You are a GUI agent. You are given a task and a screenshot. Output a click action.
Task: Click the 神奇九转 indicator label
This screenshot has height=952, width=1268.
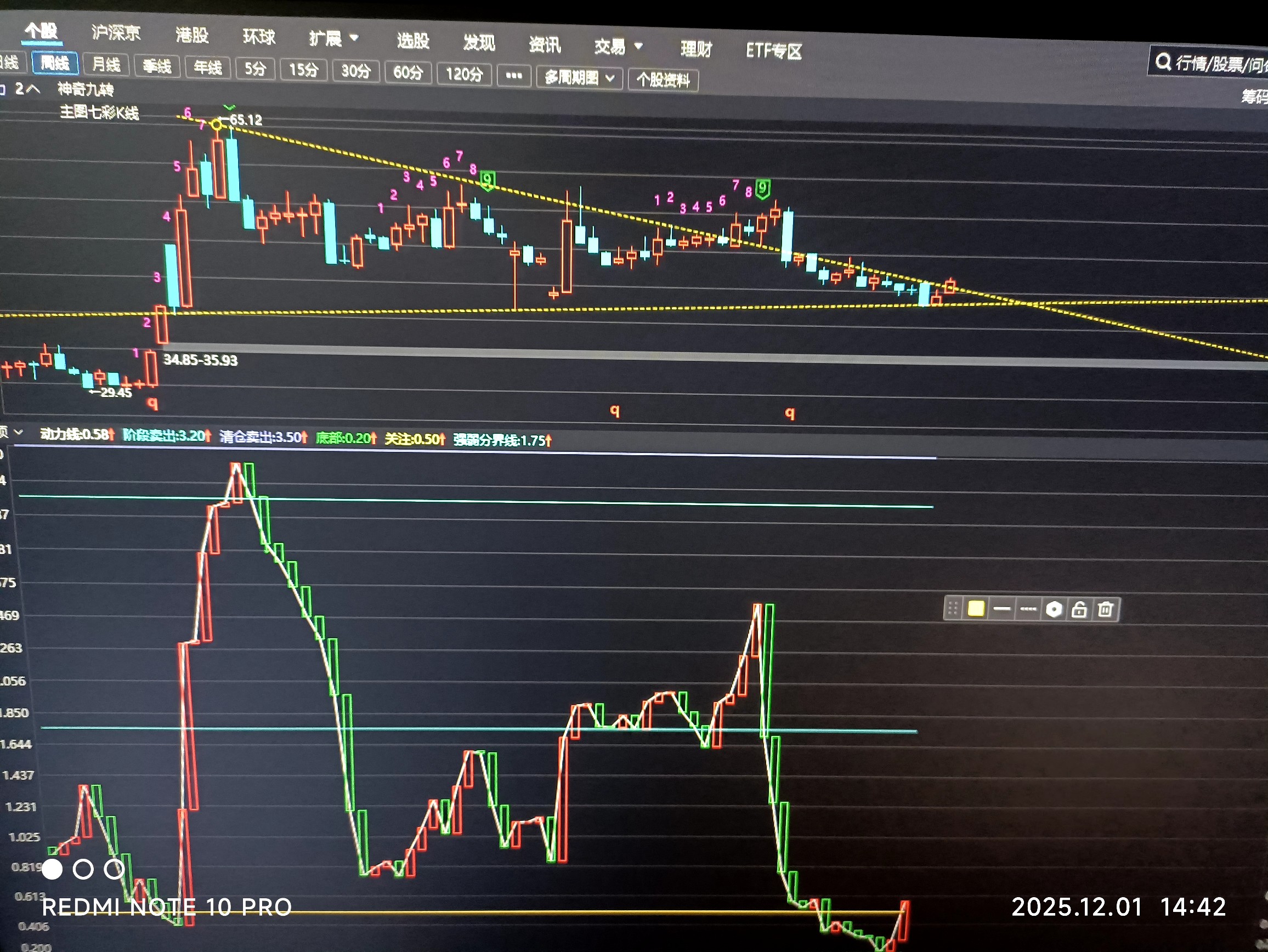[86, 89]
